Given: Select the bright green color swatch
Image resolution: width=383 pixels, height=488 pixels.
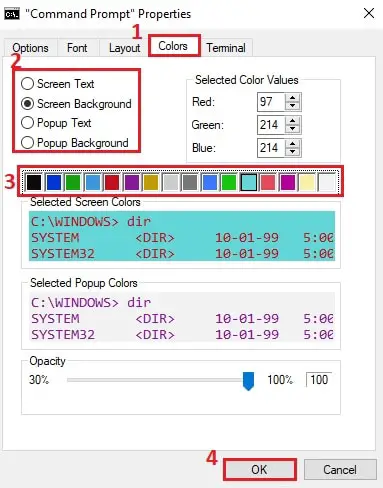Looking at the screenshot, I should point(229,182).
